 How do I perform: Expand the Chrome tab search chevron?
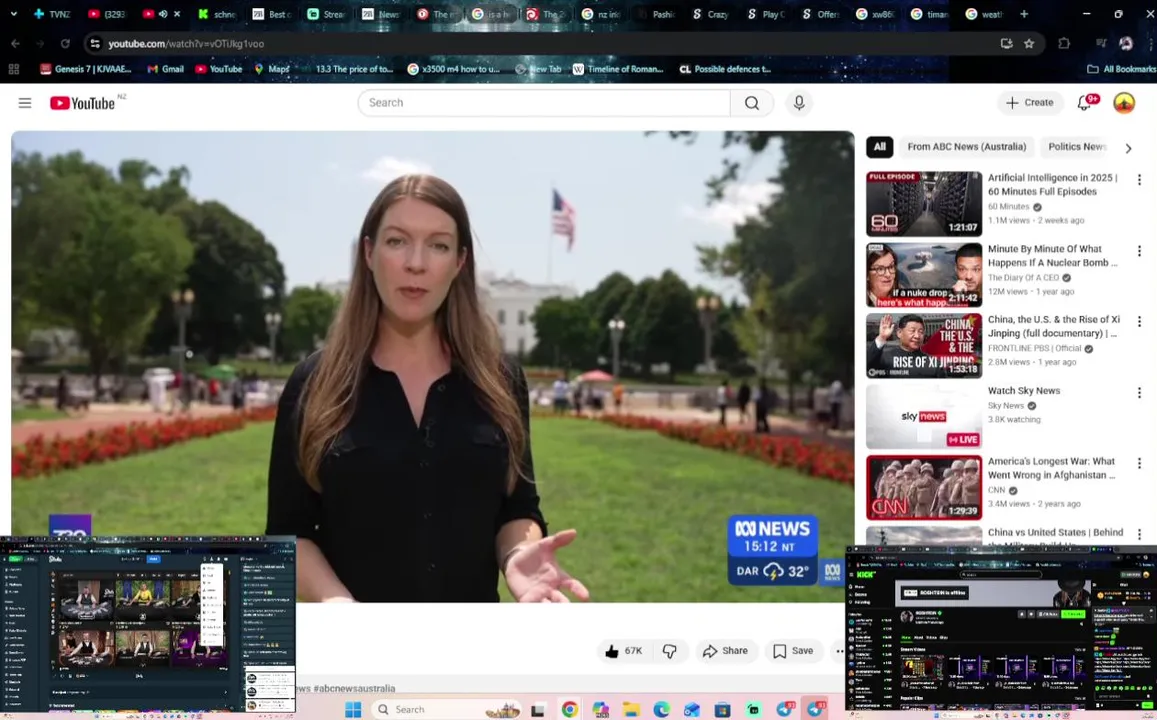point(13,14)
